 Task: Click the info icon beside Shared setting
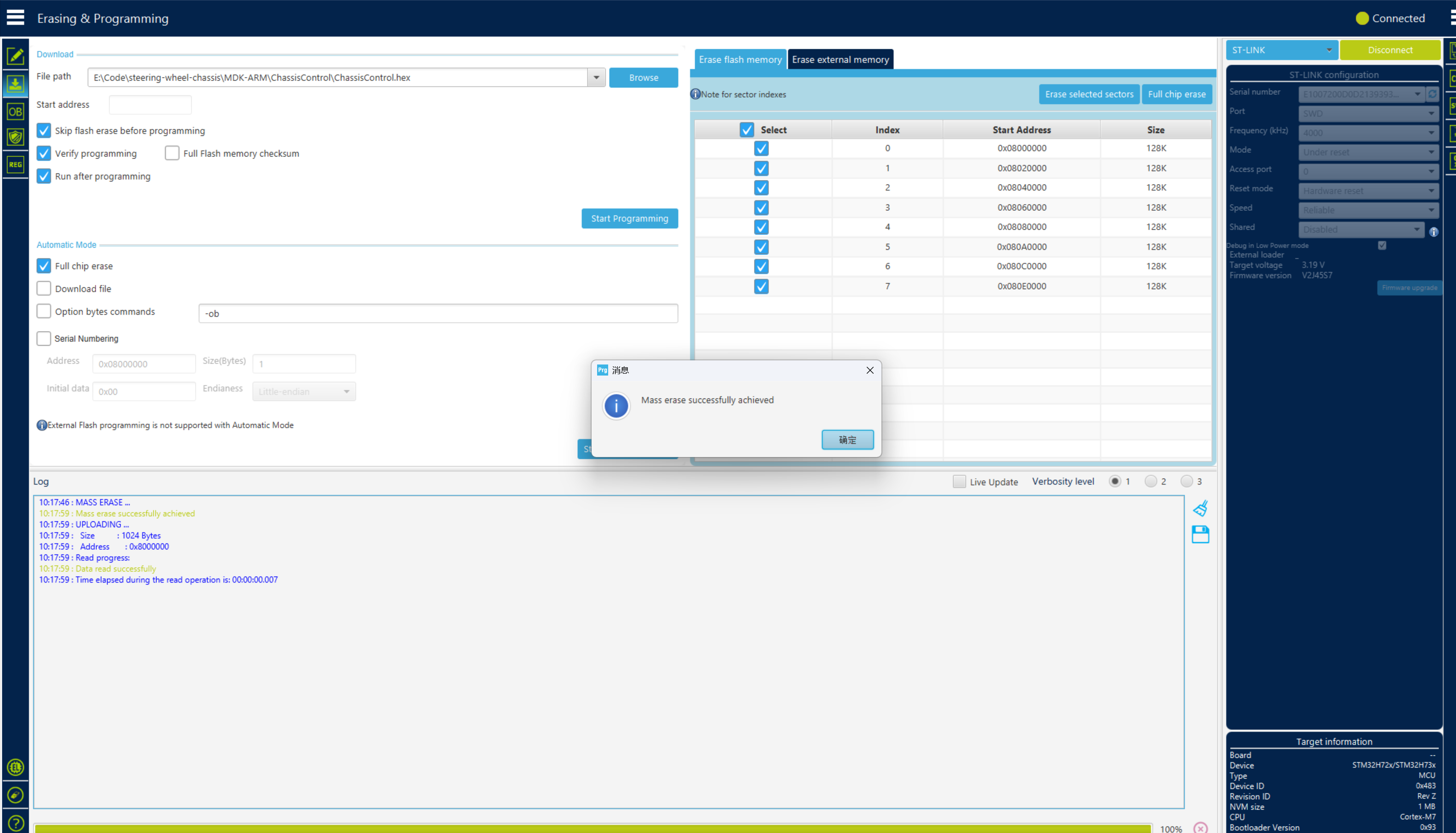coord(1434,231)
